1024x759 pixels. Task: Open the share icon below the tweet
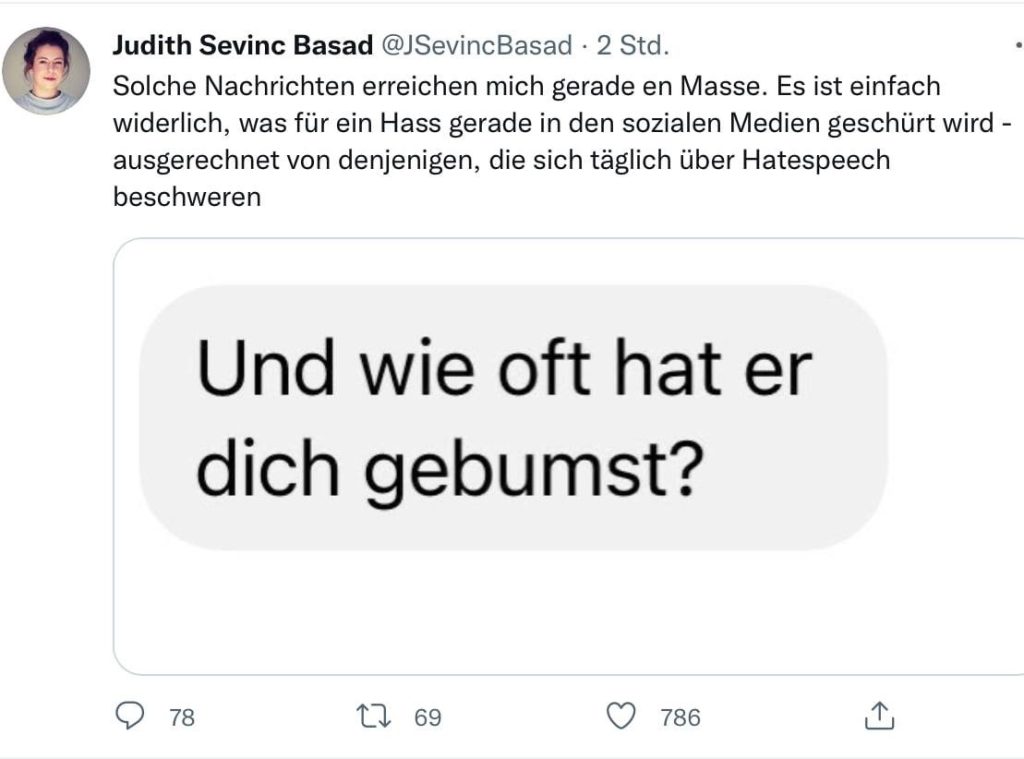tap(878, 716)
